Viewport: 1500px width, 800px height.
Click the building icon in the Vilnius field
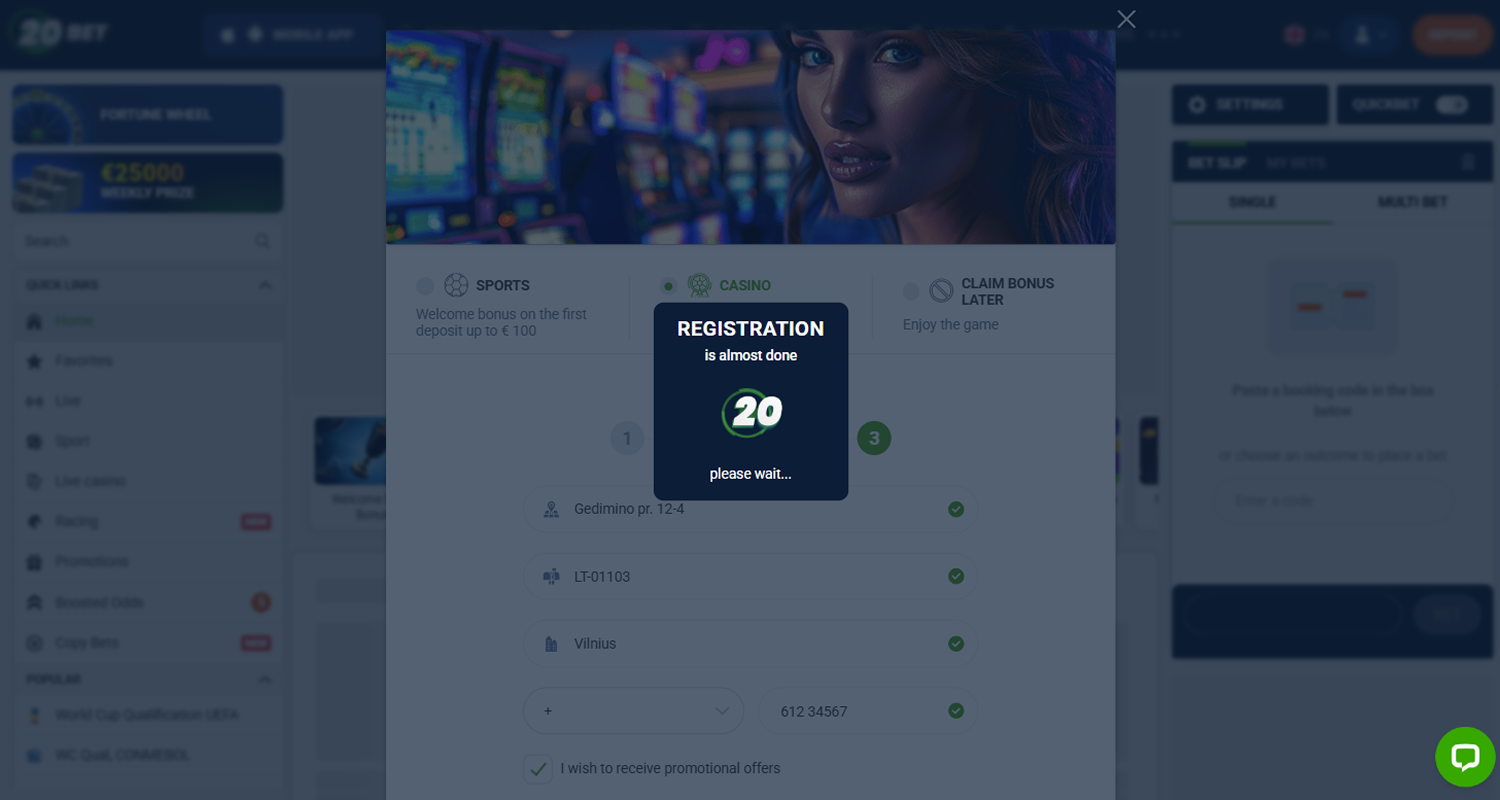(x=551, y=644)
